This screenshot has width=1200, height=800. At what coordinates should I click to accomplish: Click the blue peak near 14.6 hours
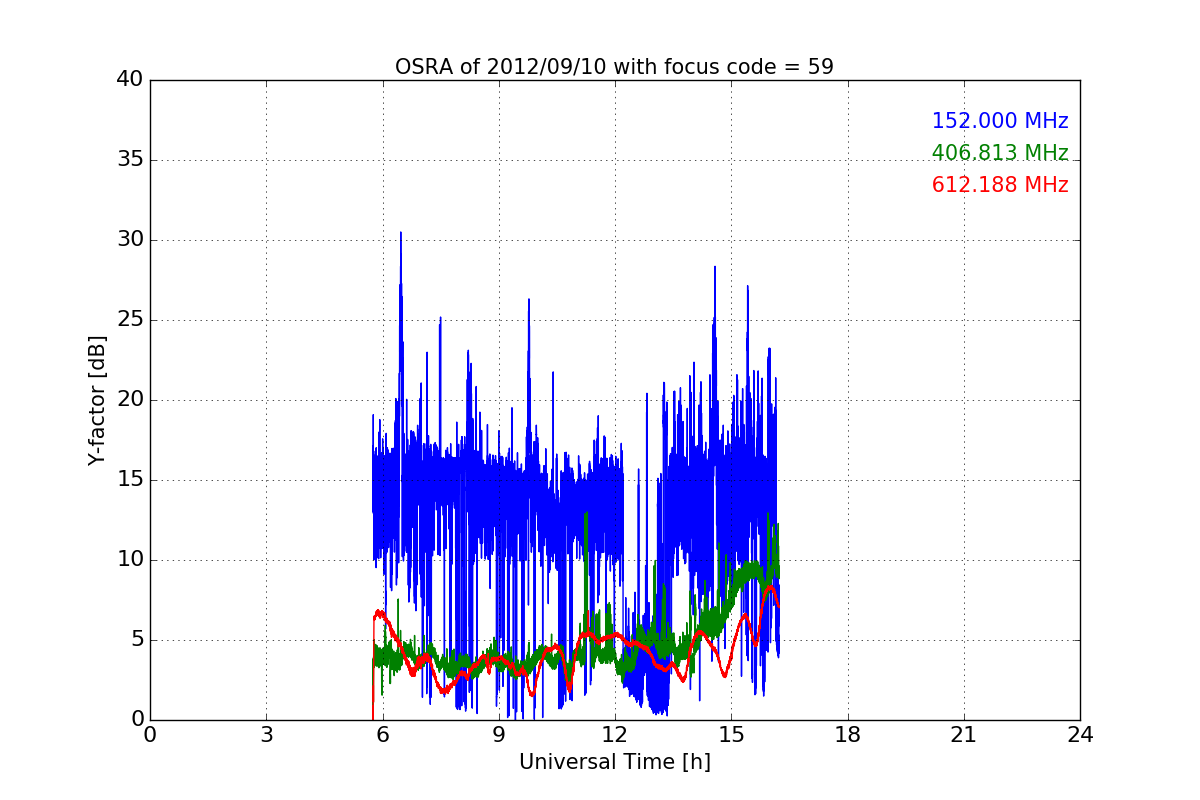(715, 270)
